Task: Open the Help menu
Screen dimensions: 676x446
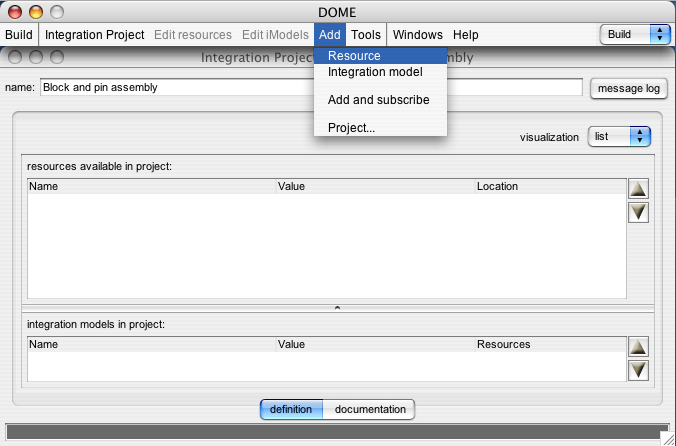Action: (466, 34)
